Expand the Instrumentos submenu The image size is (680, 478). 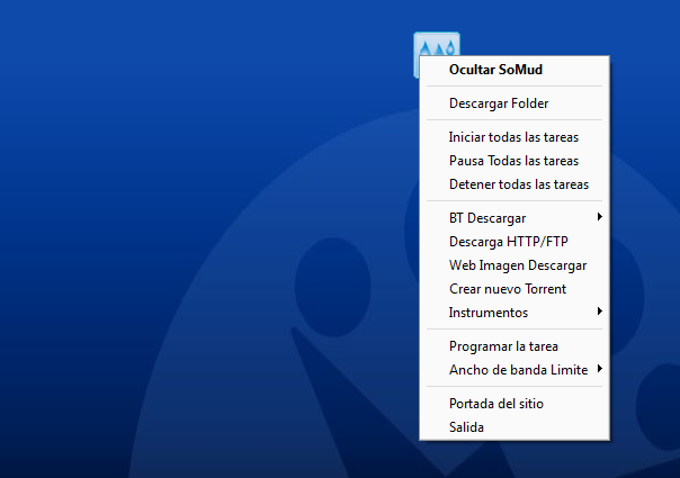click(514, 312)
